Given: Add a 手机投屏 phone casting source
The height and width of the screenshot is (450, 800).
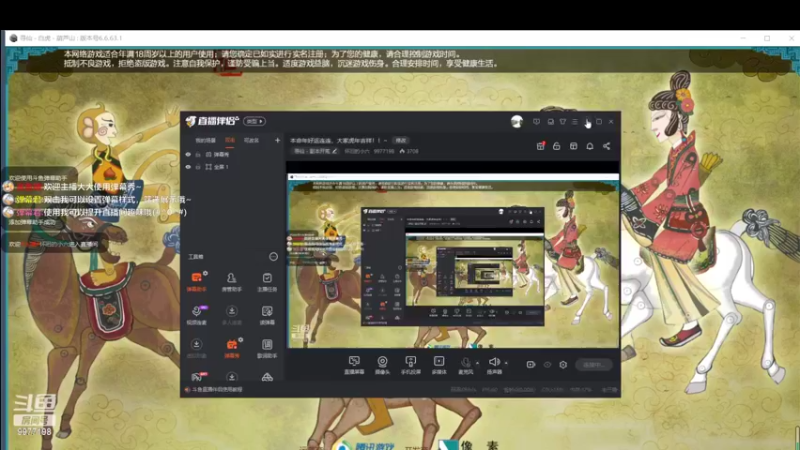Looking at the screenshot, I should pos(411,365).
